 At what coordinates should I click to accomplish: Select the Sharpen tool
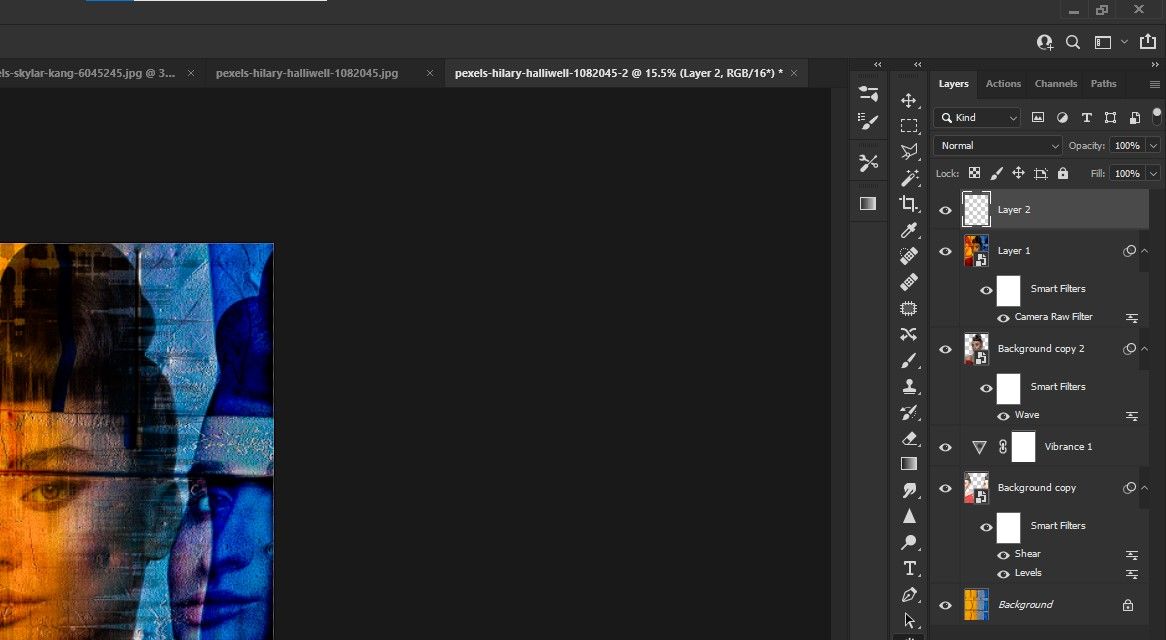[x=909, y=516]
